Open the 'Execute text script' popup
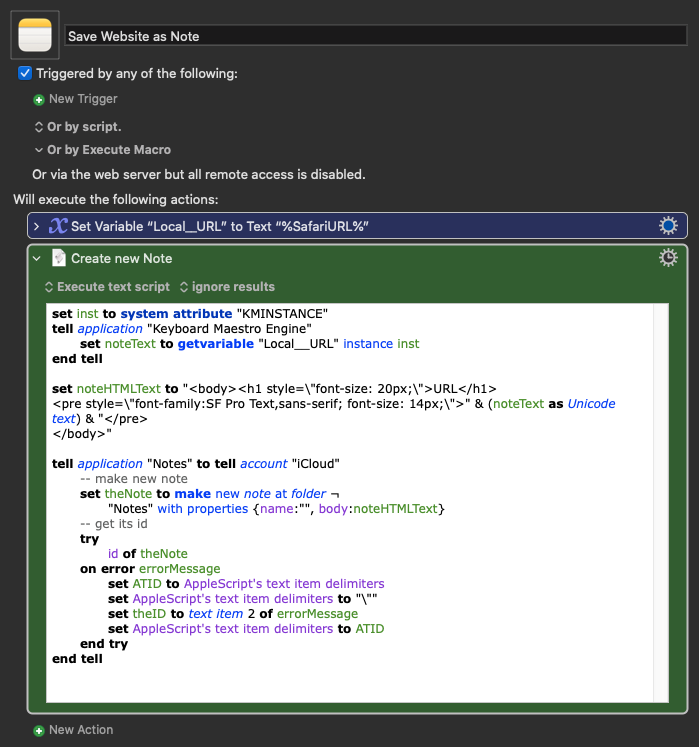 pos(107,287)
